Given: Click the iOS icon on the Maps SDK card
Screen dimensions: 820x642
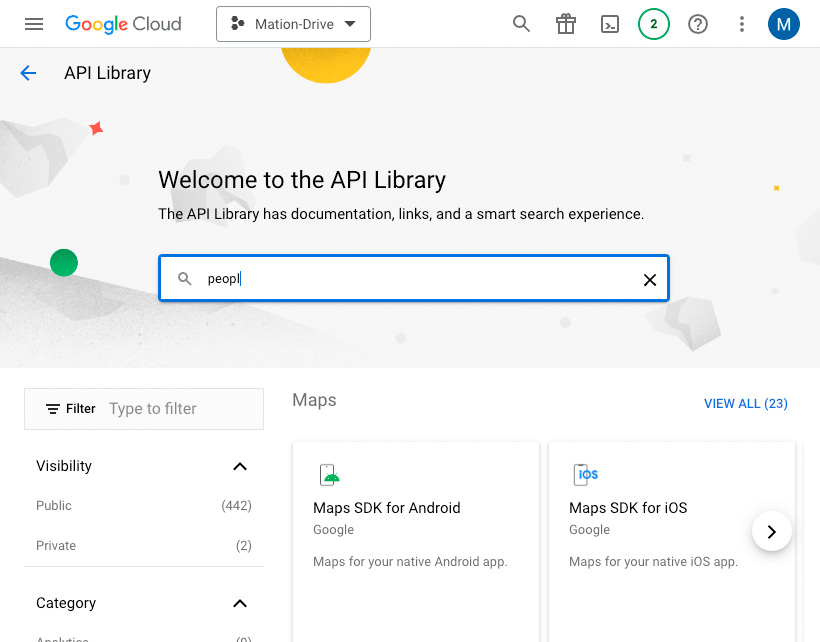Looking at the screenshot, I should [586, 475].
